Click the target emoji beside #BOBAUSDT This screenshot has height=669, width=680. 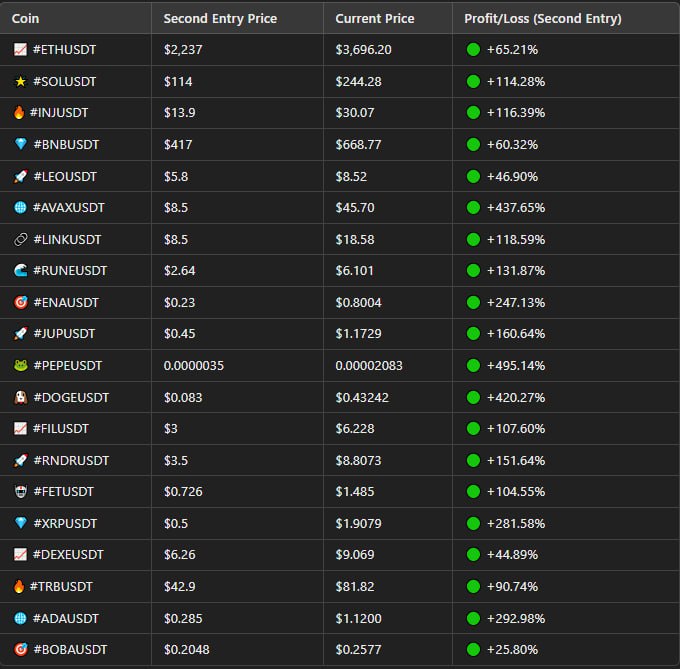(20, 649)
